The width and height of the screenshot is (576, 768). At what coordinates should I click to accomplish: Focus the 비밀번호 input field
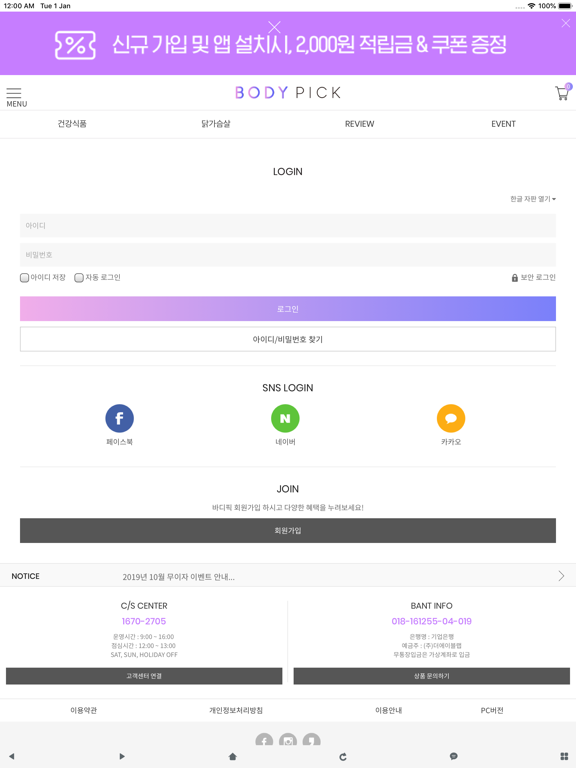click(x=288, y=255)
